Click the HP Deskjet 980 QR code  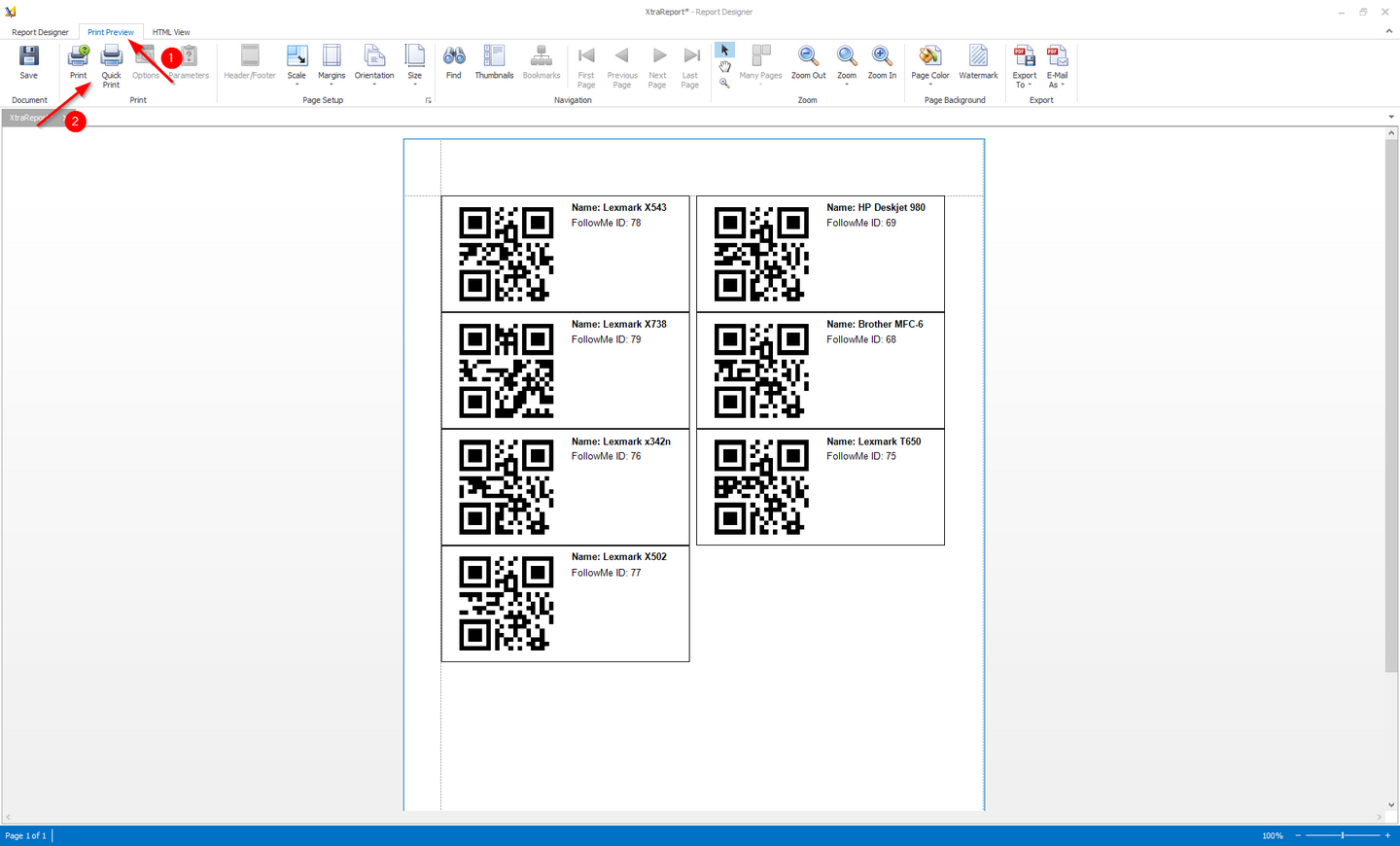(761, 254)
